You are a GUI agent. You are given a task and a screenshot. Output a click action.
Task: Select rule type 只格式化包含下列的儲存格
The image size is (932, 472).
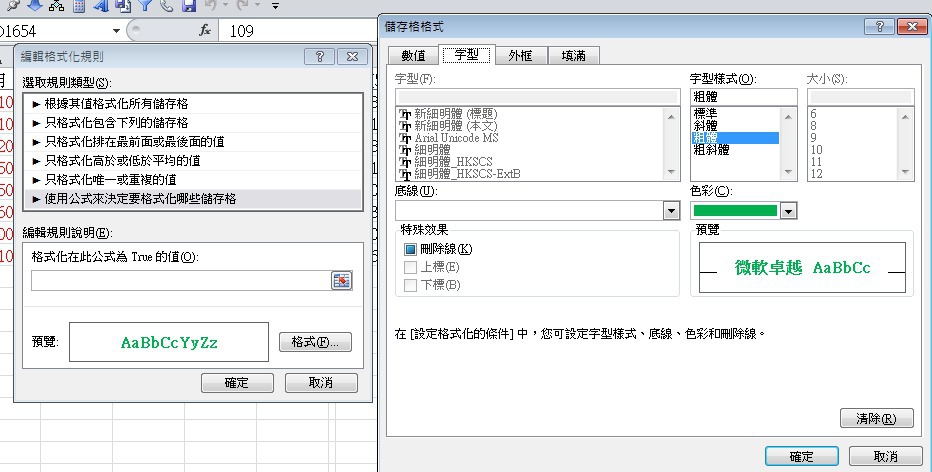193,122
